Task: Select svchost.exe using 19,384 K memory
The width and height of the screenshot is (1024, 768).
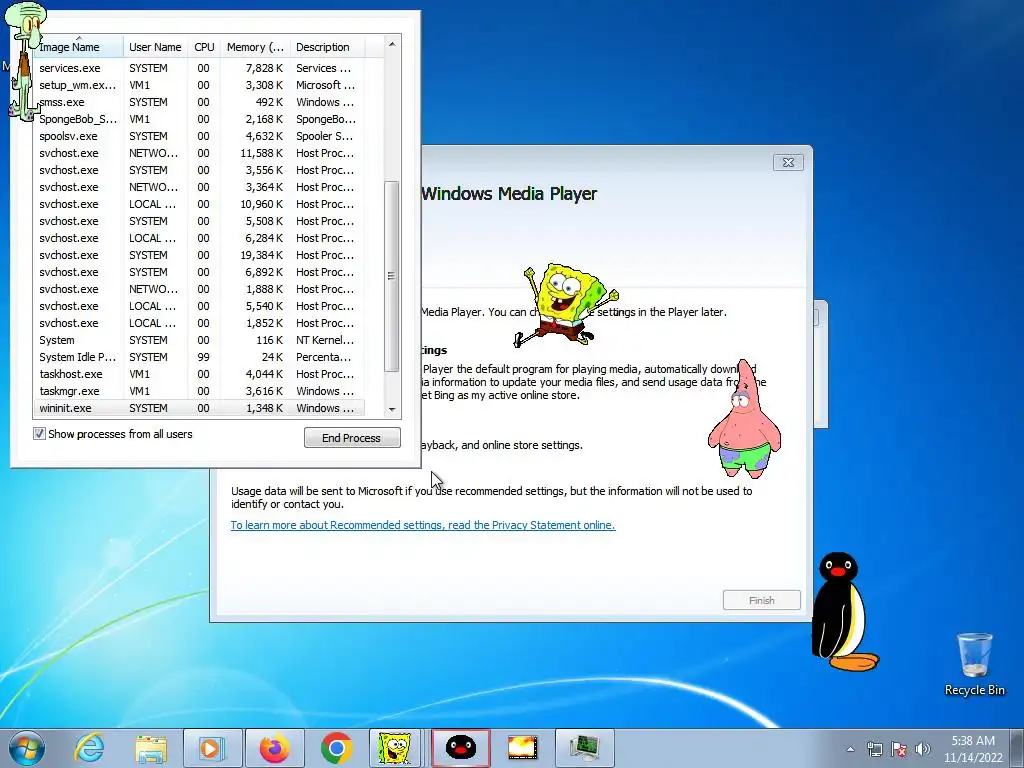Action: 199,255
